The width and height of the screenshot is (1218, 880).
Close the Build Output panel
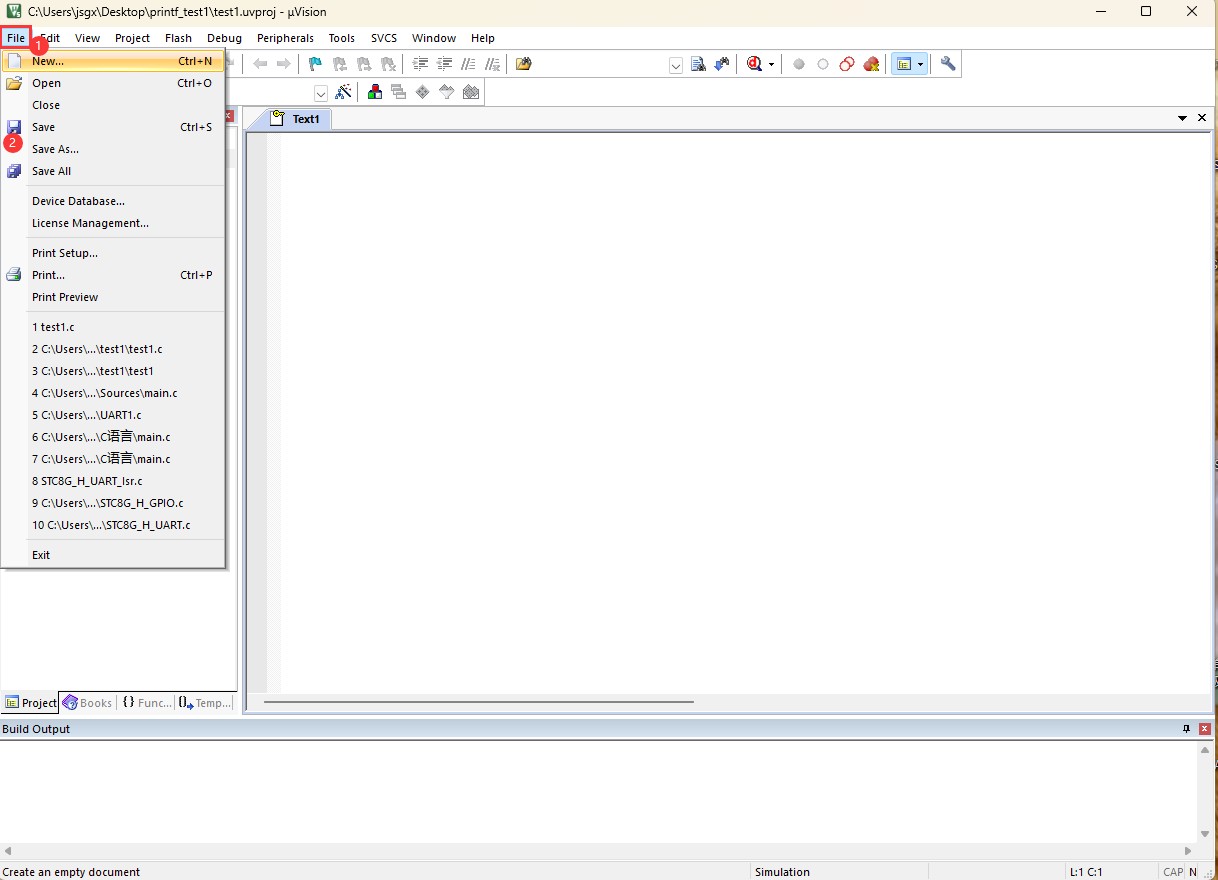(1205, 729)
